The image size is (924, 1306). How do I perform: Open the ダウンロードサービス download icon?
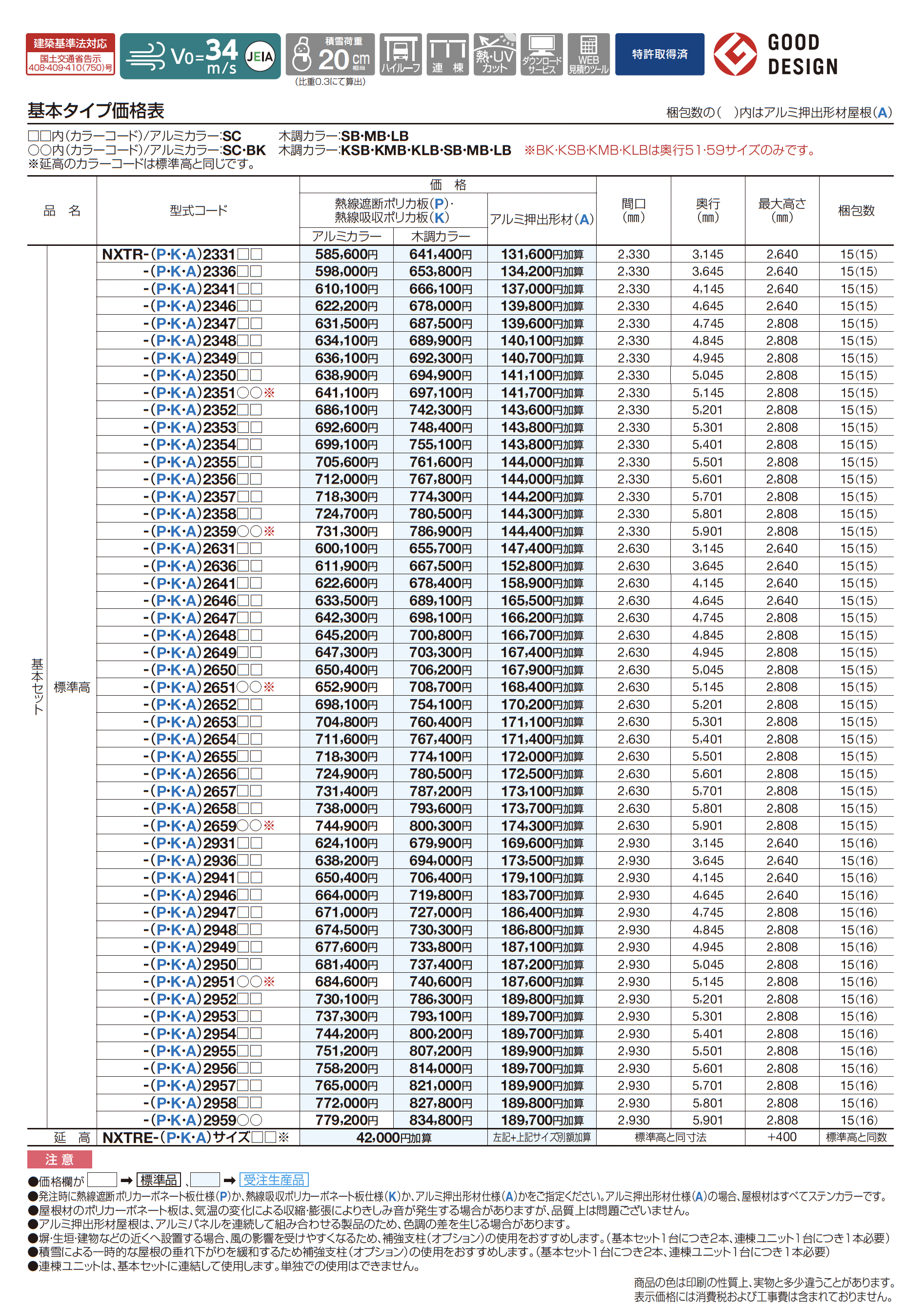click(x=542, y=55)
